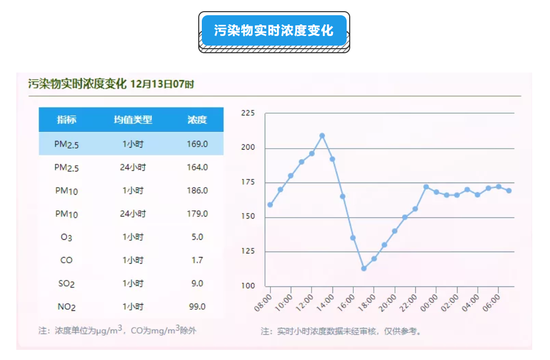Select the PM10 1小时 row

(x=131, y=191)
